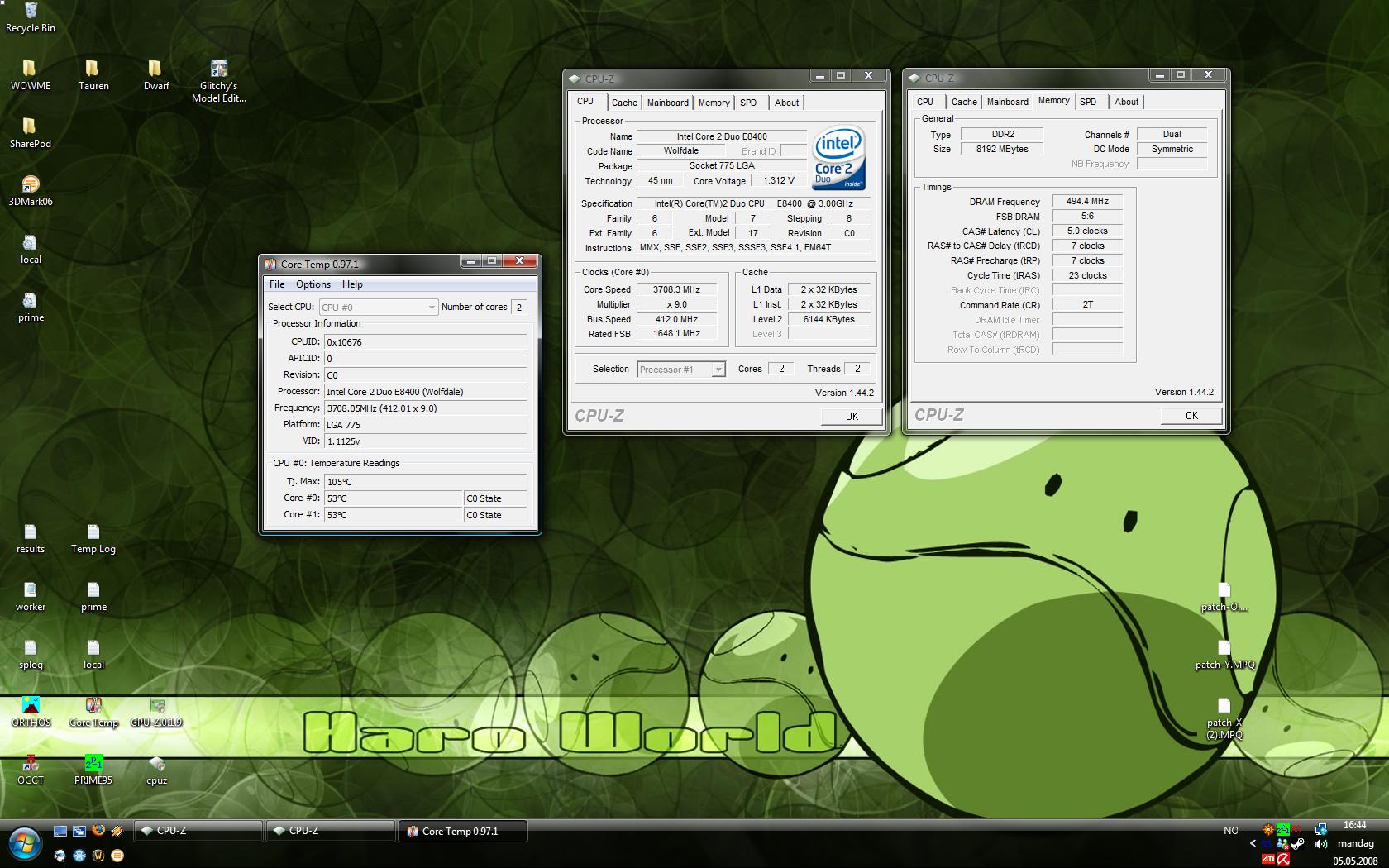1389x868 pixels.
Task: Switch to Mainboard tab in left CPU-Z
Action: coord(667,103)
